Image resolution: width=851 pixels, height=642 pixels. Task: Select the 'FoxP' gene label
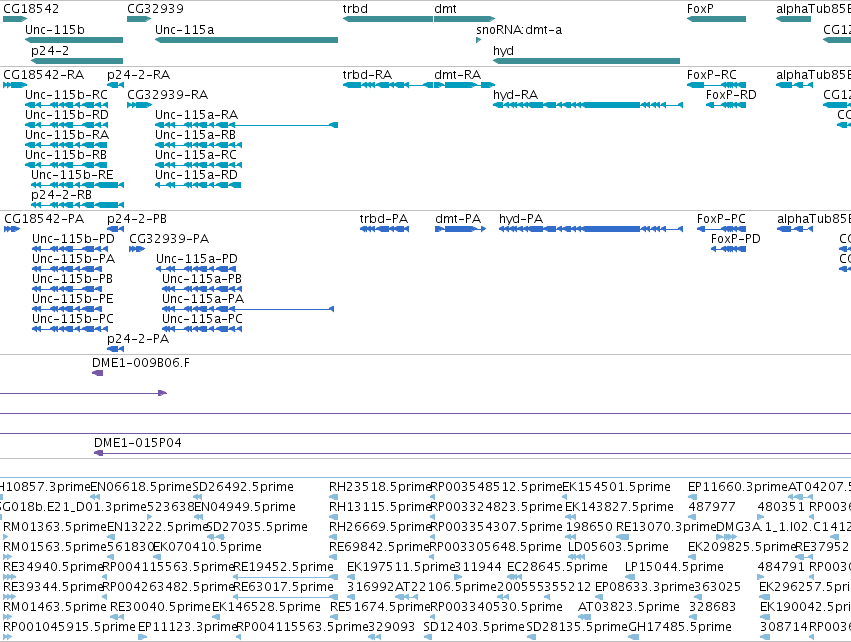point(700,9)
